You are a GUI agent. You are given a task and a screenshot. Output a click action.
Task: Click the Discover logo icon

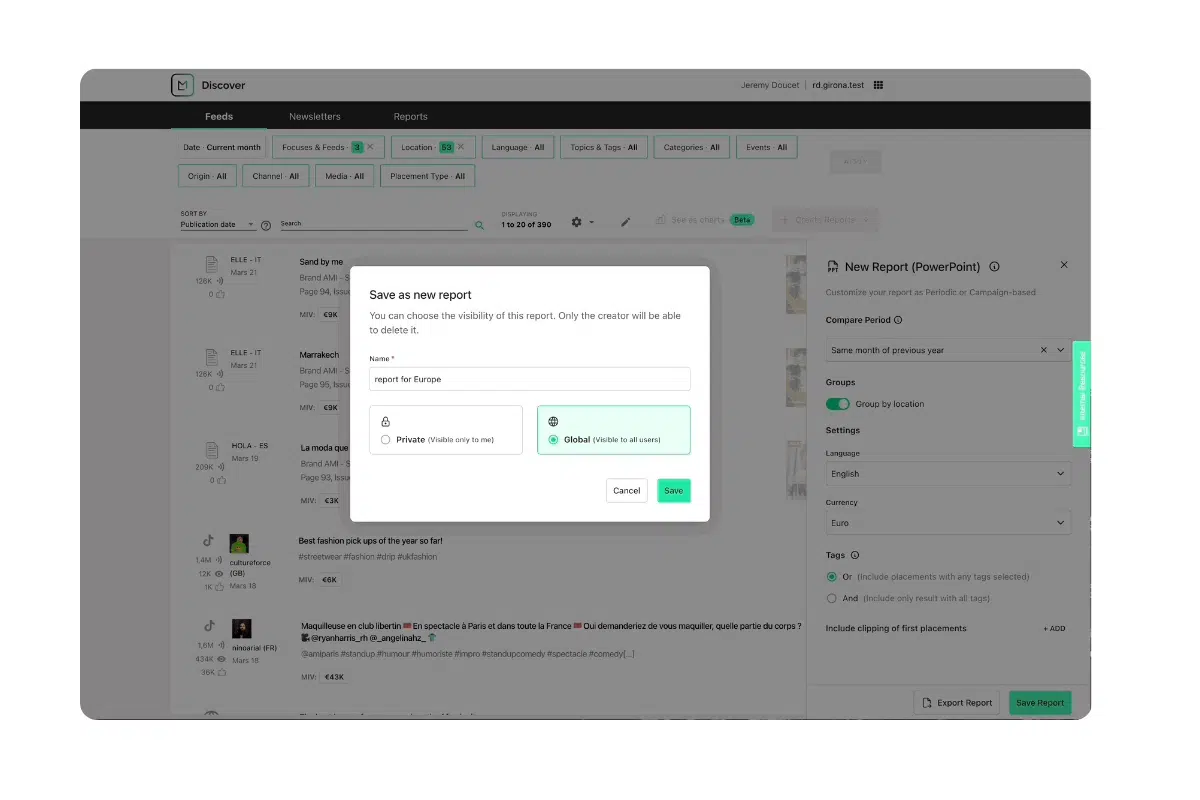click(182, 85)
